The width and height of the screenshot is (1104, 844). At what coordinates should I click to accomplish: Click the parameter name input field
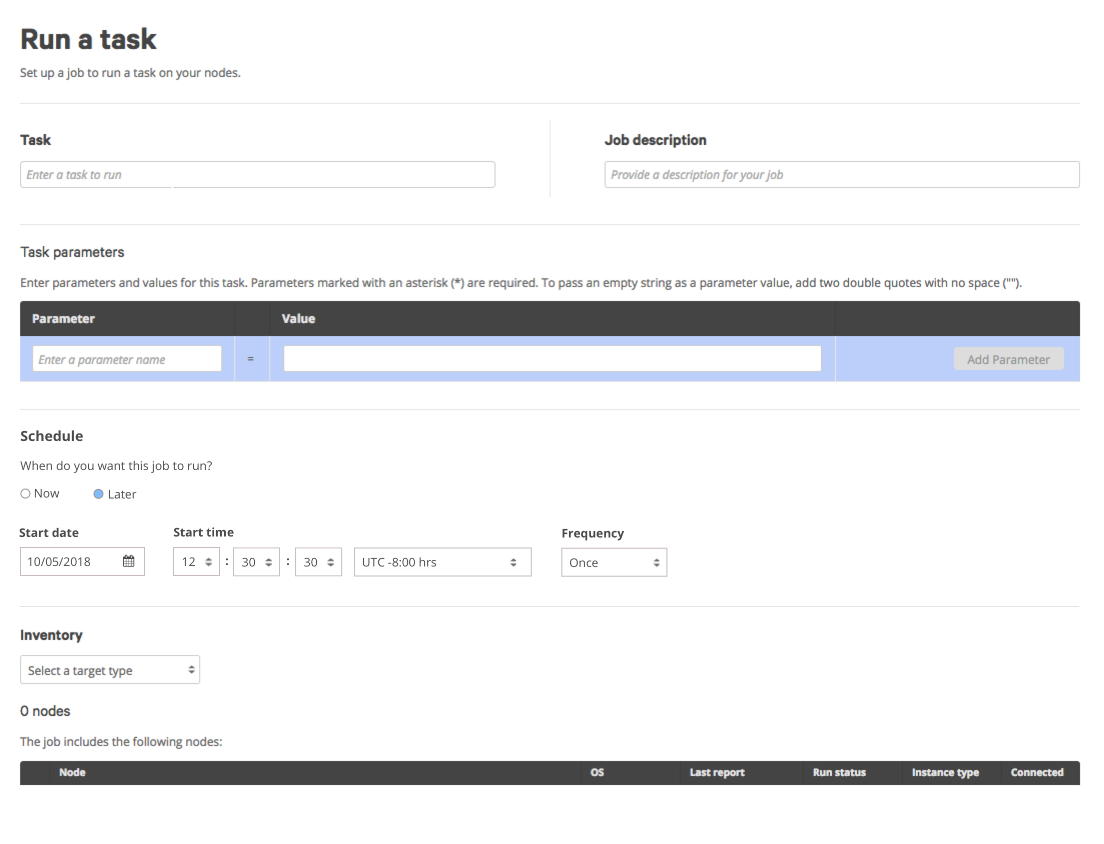click(127, 359)
